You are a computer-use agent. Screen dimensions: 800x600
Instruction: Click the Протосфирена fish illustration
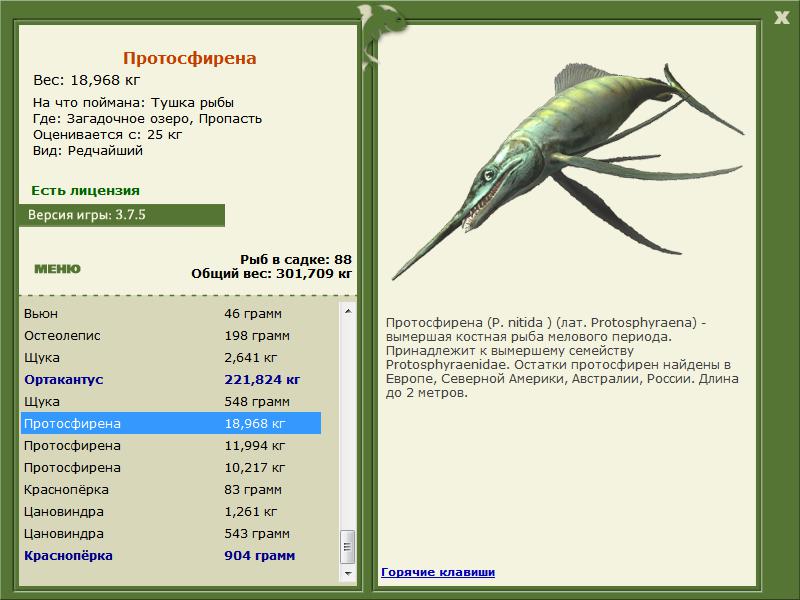pos(568,171)
